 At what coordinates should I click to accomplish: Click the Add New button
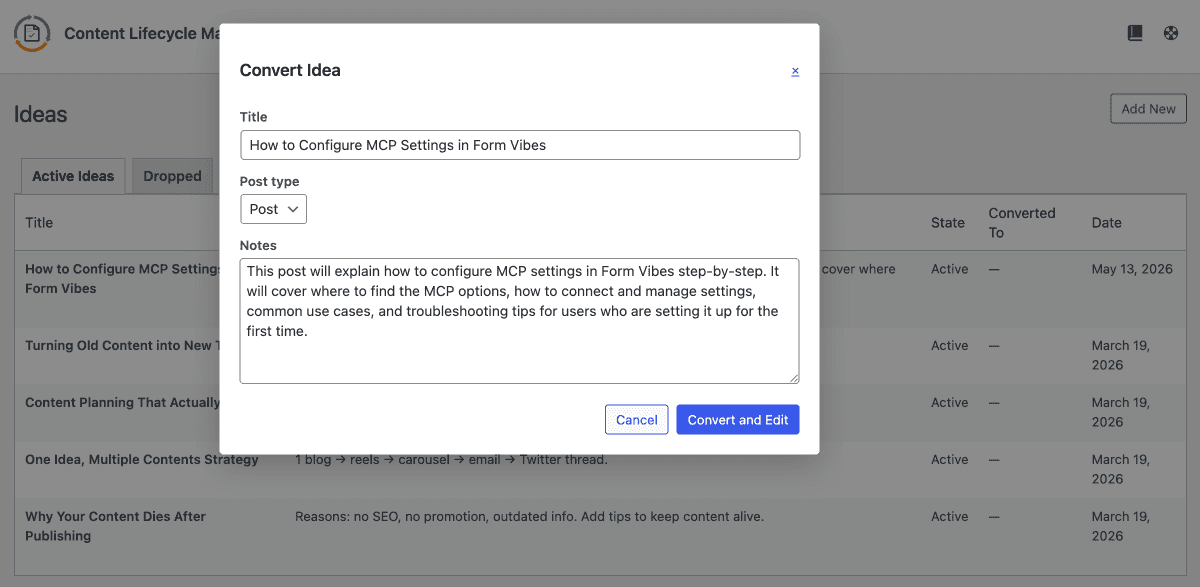click(x=1148, y=109)
